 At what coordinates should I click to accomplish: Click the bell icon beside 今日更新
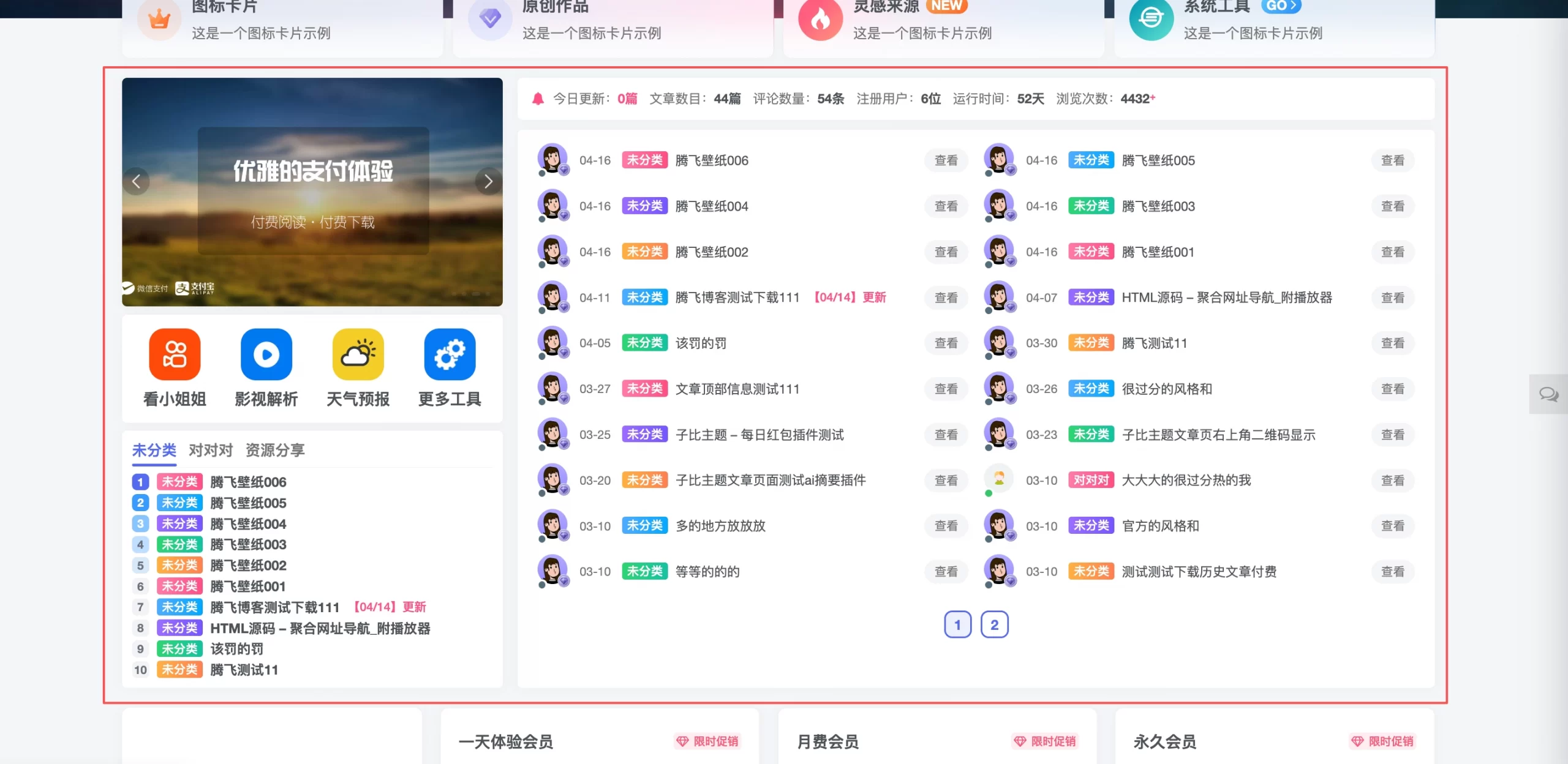coord(538,99)
